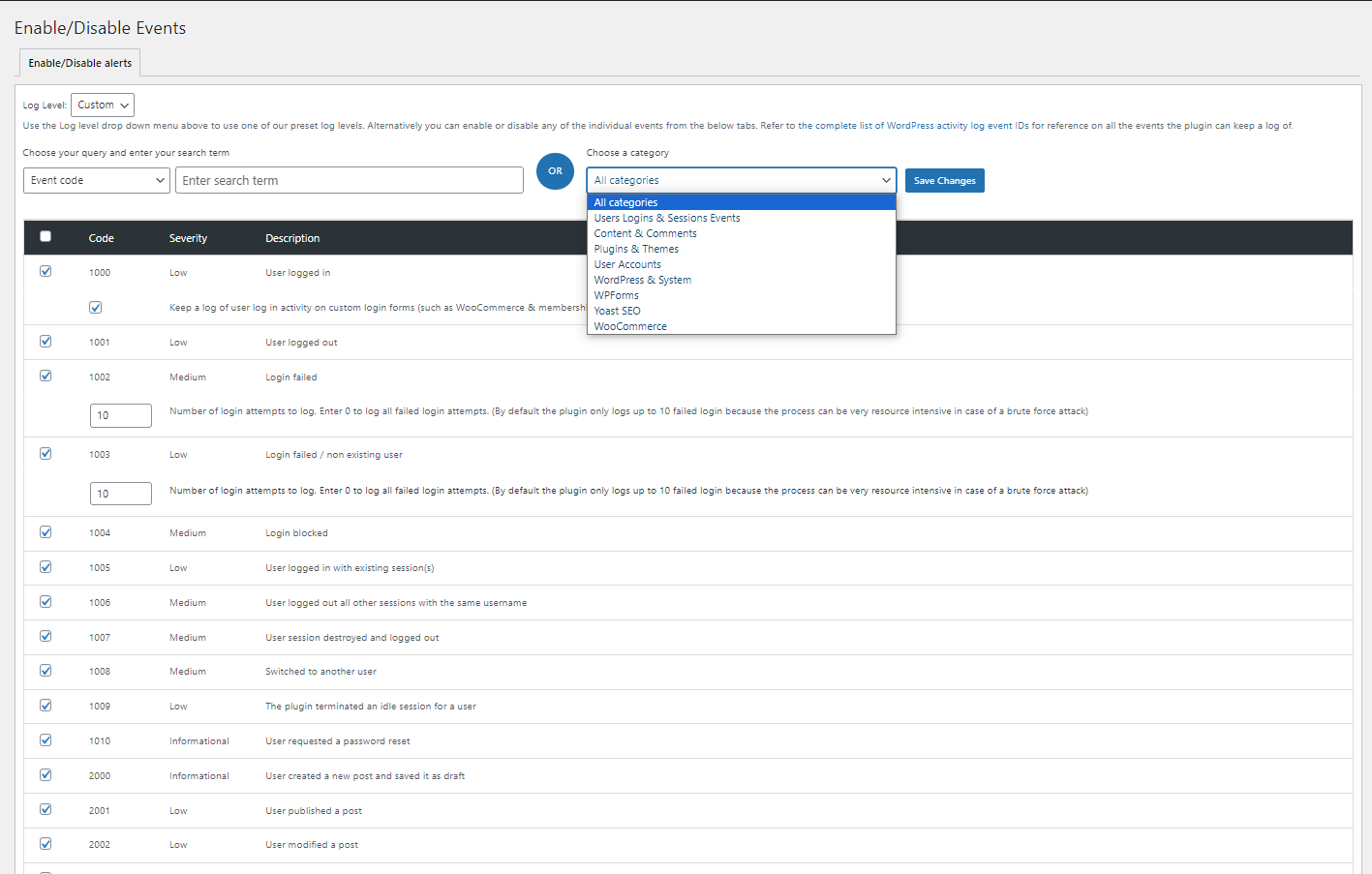Screen dimensions: 1372x874
Task: Click Informational severity of event 2000
Action: [x=199, y=776]
